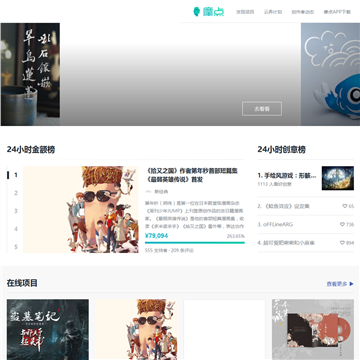The width and height of the screenshot is (360, 360).
Task: Click the blue fish banner on the right
Action: coord(330,74)
